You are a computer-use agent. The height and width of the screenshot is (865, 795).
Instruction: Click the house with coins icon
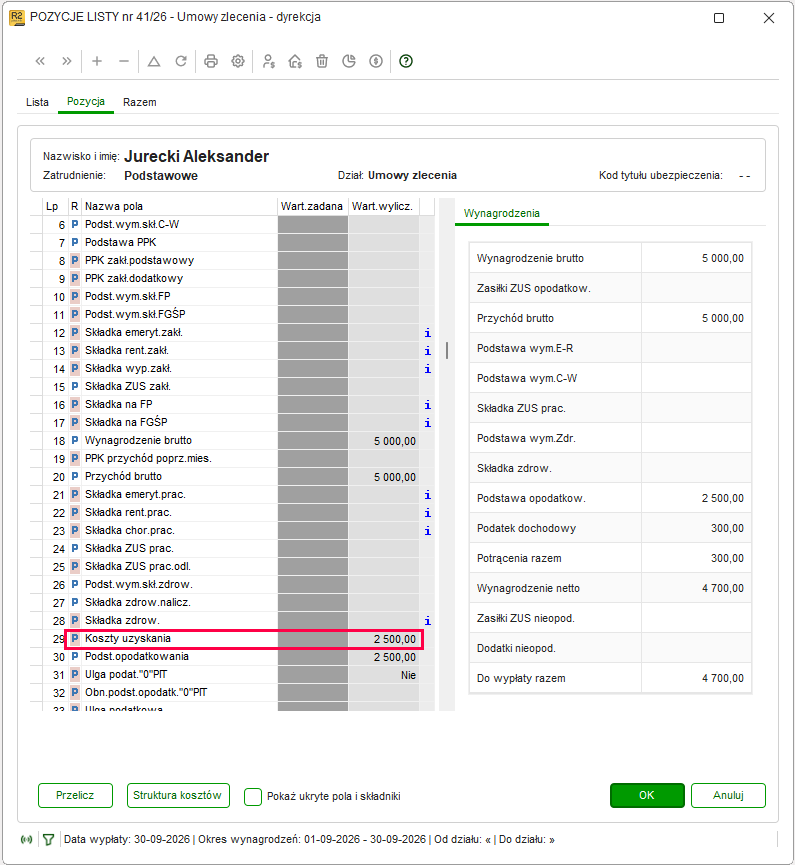pyautogui.click(x=295, y=61)
